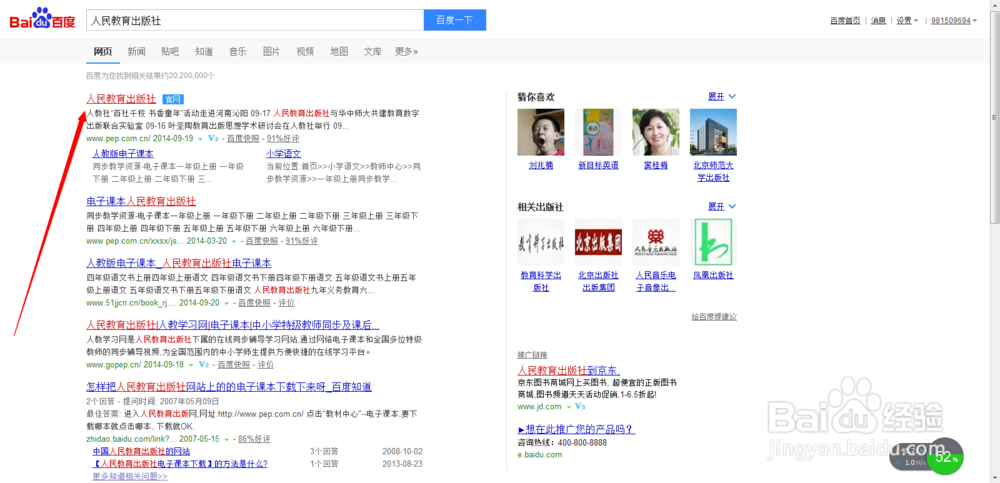
Task: Open dropdown arrow after www.51jjcn.cn 2014-09-20
Action: [226, 303]
